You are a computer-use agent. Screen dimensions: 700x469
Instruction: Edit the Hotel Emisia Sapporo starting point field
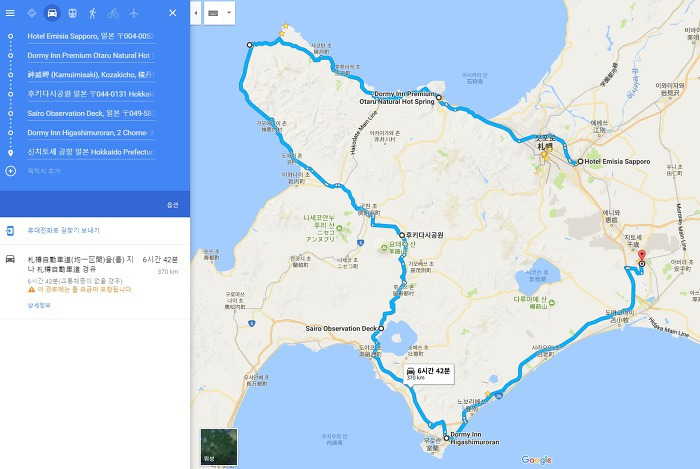click(91, 36)
